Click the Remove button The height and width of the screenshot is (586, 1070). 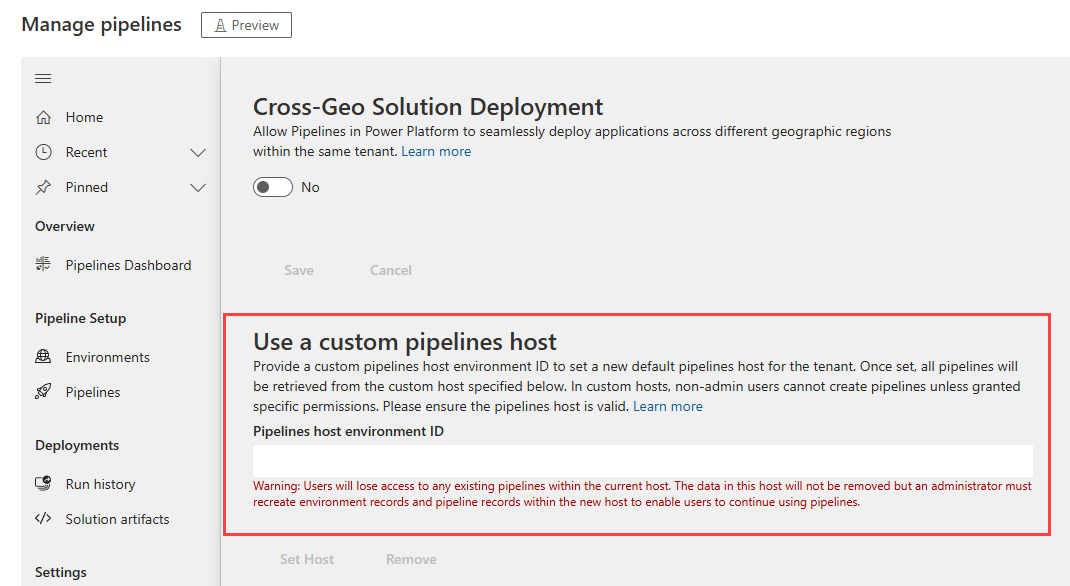click(411, 559)
